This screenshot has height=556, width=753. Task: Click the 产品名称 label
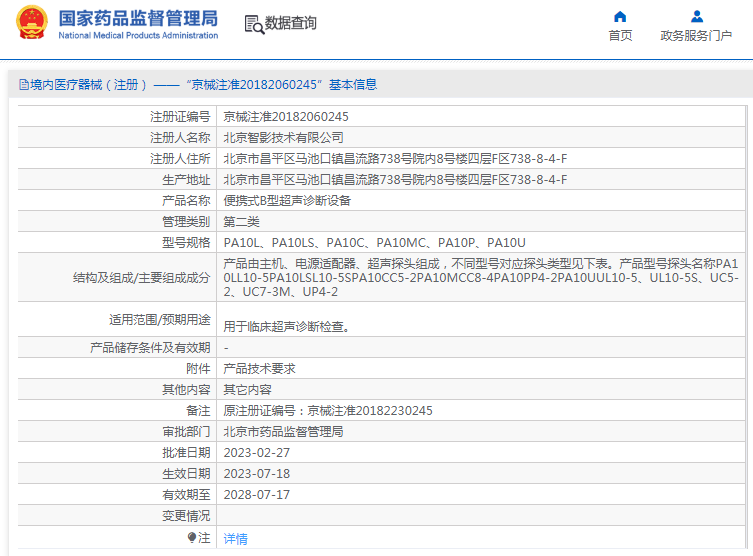[x=186, y=201]
